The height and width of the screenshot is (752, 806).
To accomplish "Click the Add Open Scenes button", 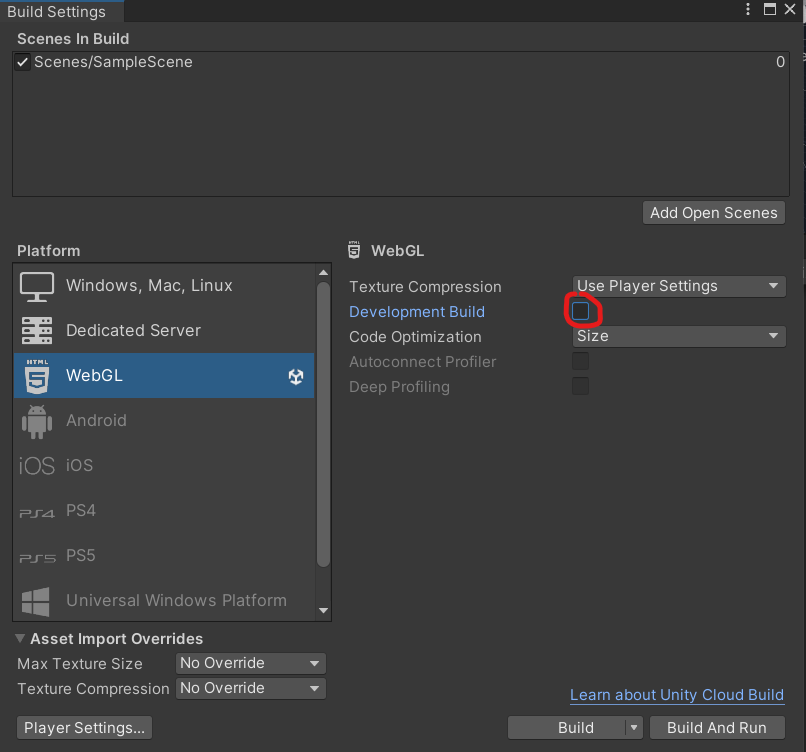I will (x=713, y=213).
